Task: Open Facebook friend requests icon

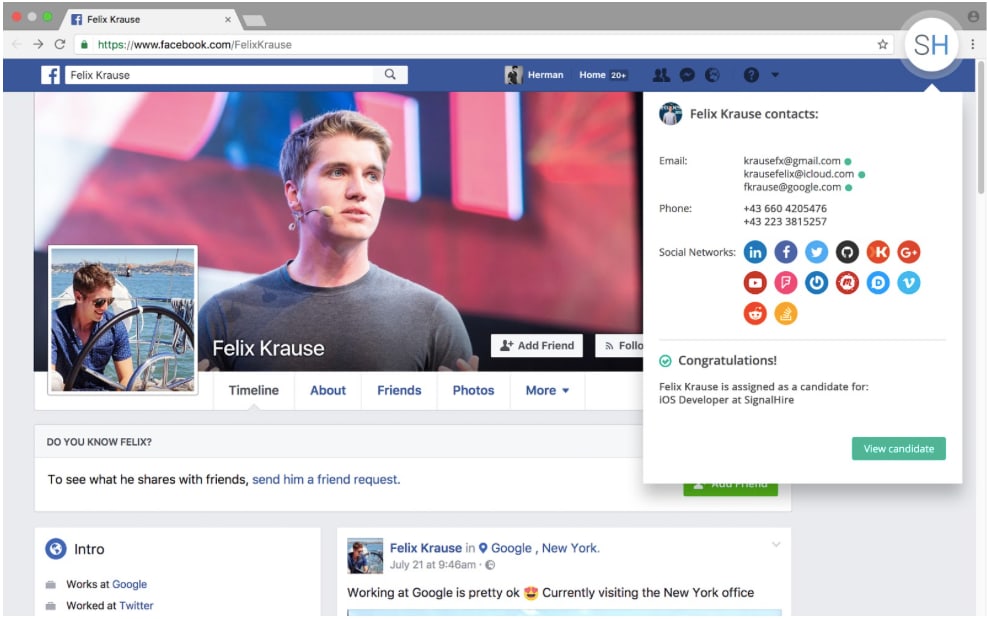Action: (x=661, y=75)
